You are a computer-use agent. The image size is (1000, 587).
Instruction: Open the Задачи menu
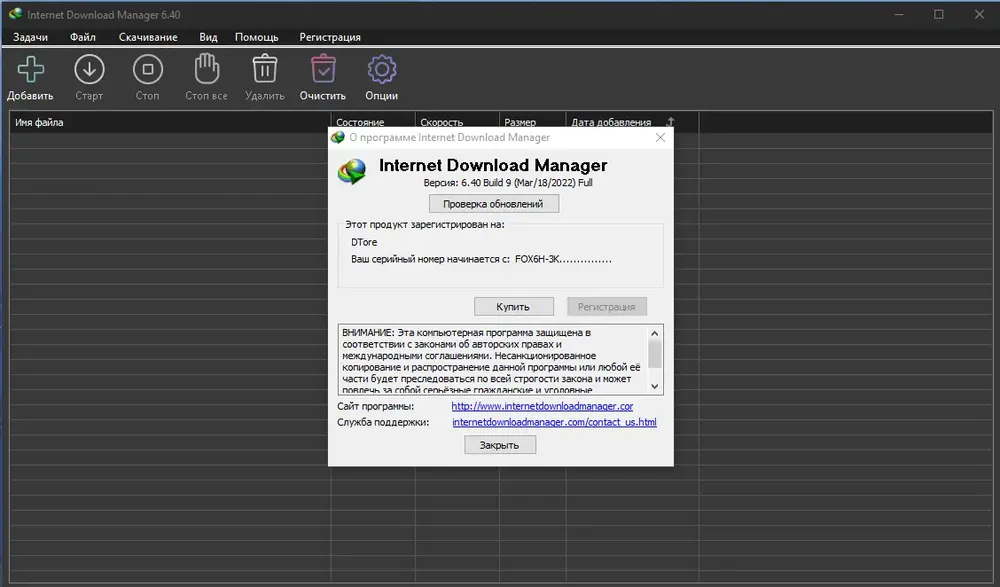coord(30,37)
